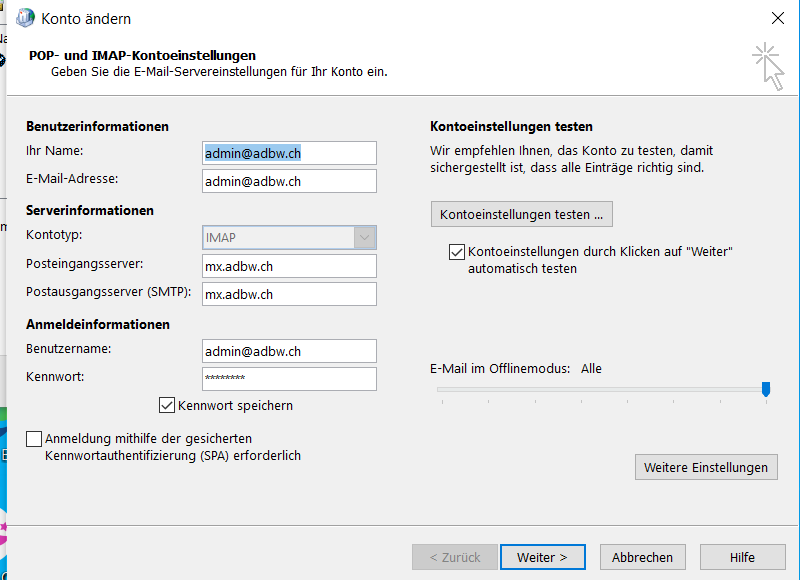
Task: Open the Kontotyp IMAP dropdown arrow
Action: click(x=364, y=238)
